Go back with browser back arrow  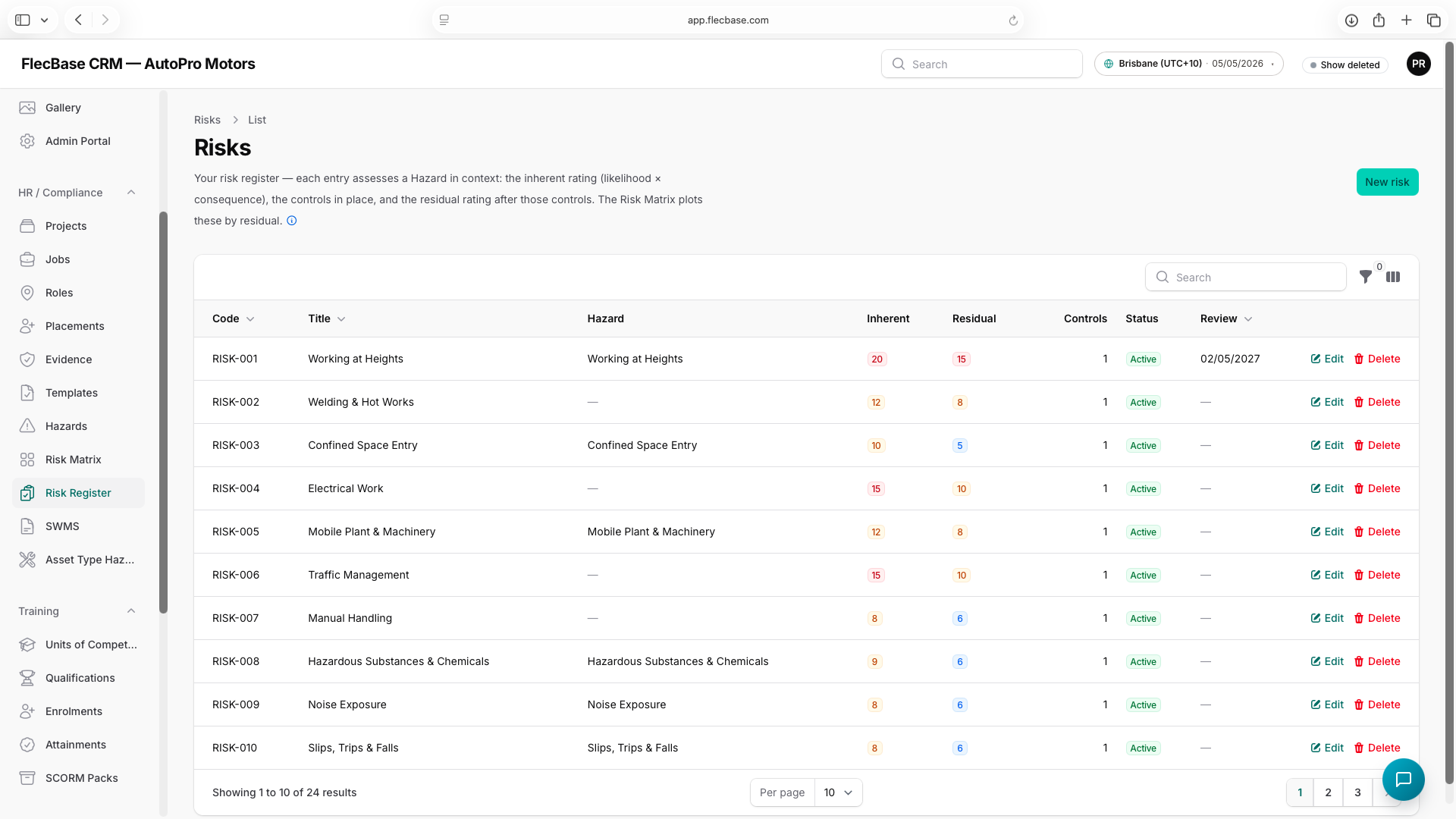pos(78,20)
